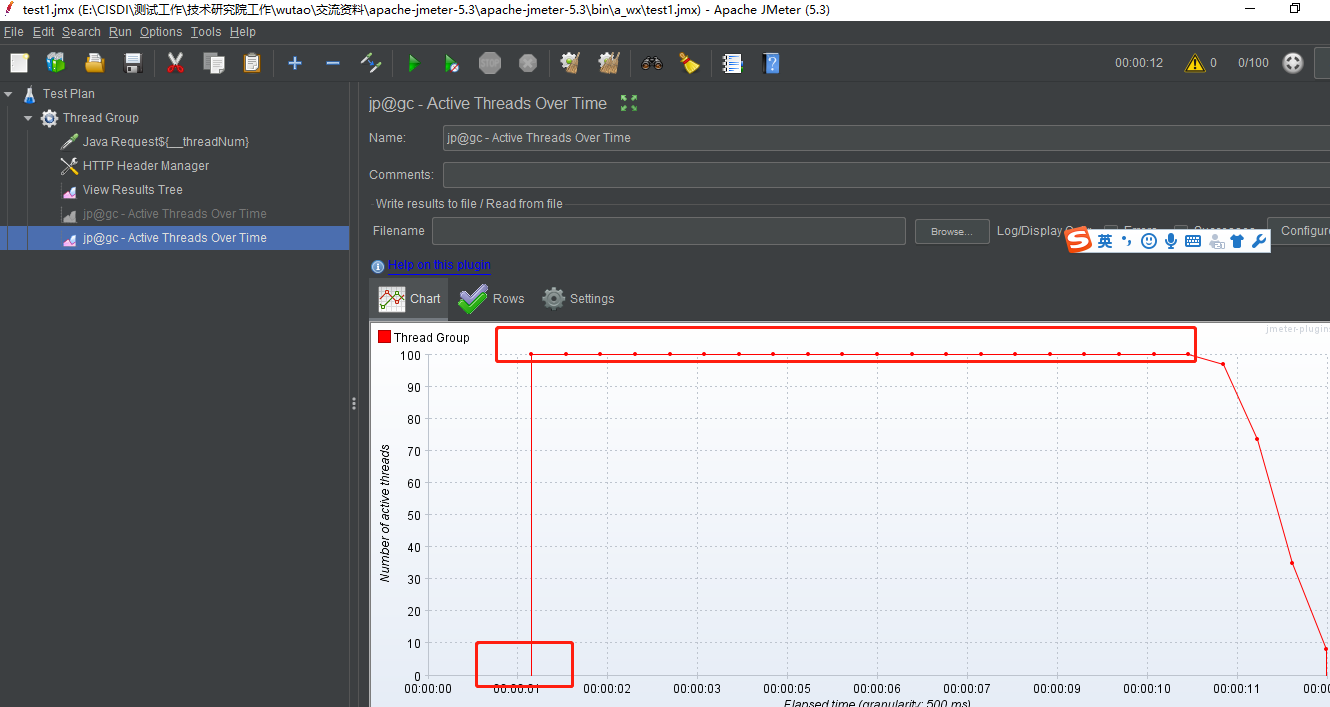Open the Run menu
Viewport: 1330px width, 707px height.
[x=120, y=31]
